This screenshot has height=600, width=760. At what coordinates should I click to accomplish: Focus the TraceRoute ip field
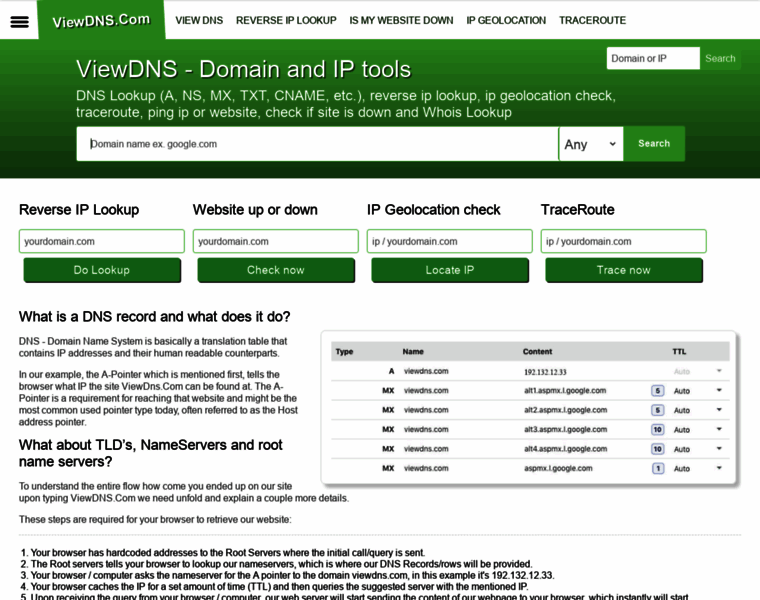(x=624, y=241)
